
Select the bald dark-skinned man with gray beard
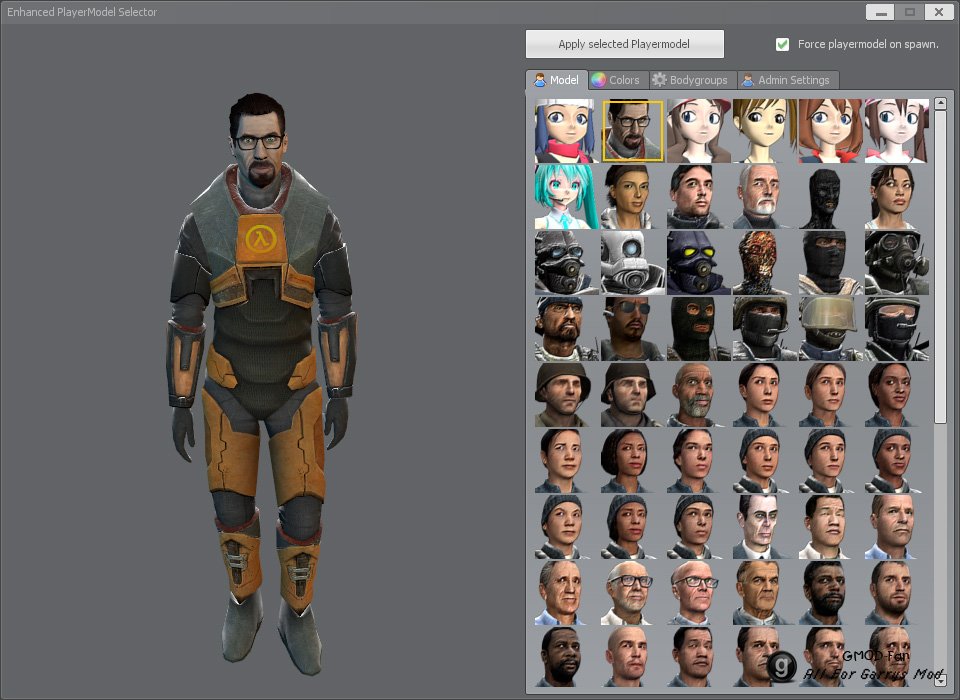coord(698,396)
